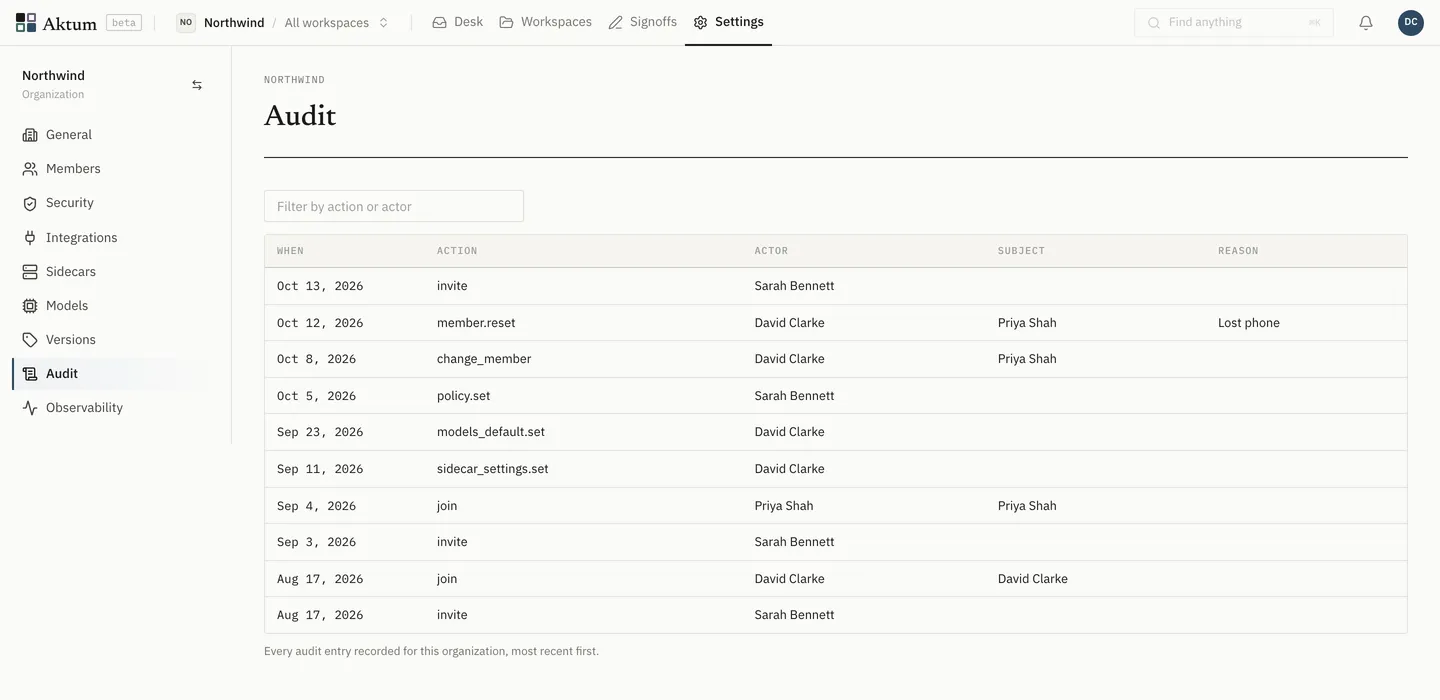Click the NO organization badge
1440x700 pixels.
pyautogui.click(x=186, y=22)
